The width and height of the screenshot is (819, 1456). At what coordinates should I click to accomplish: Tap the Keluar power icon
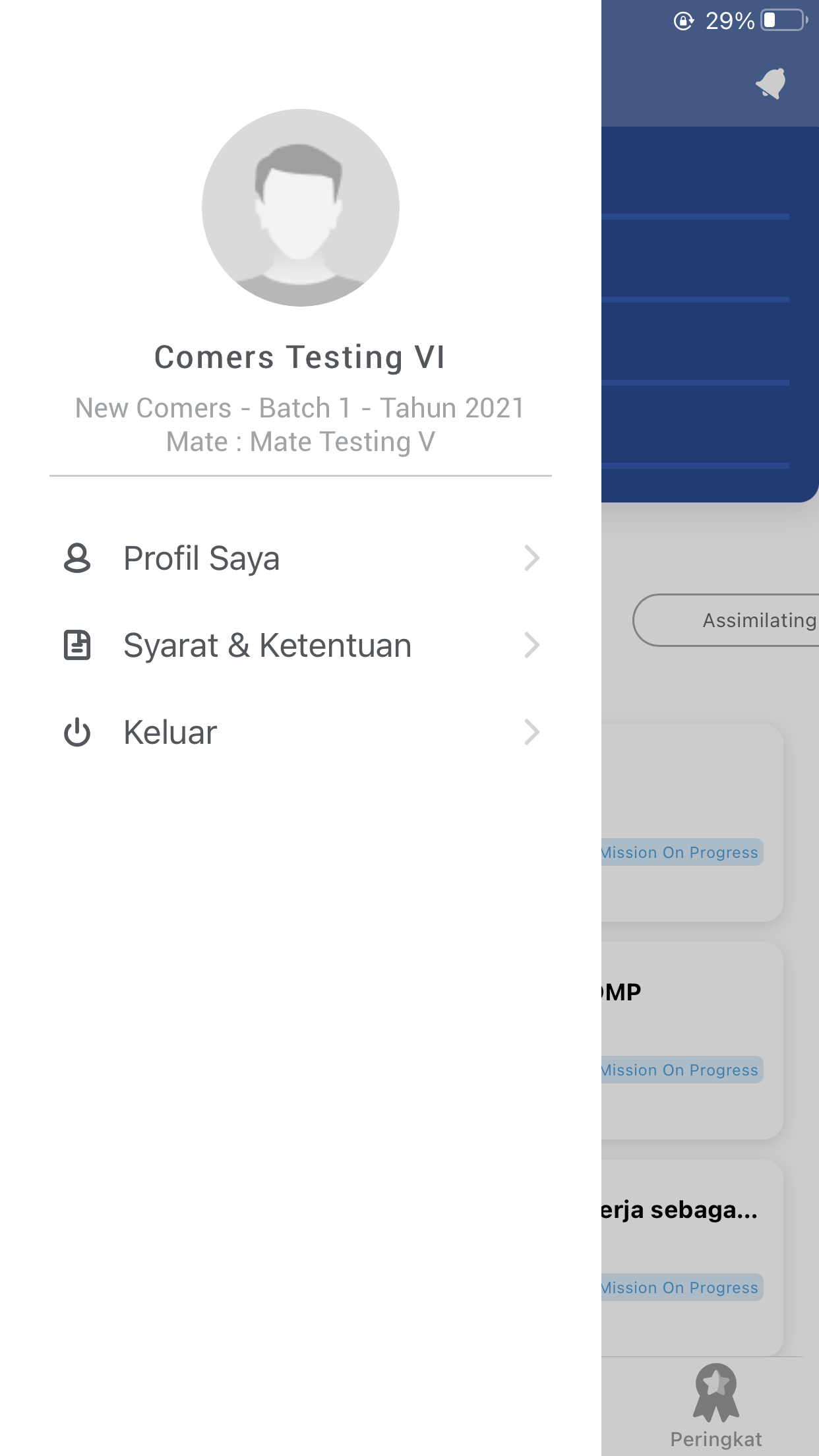coord(77,732)
